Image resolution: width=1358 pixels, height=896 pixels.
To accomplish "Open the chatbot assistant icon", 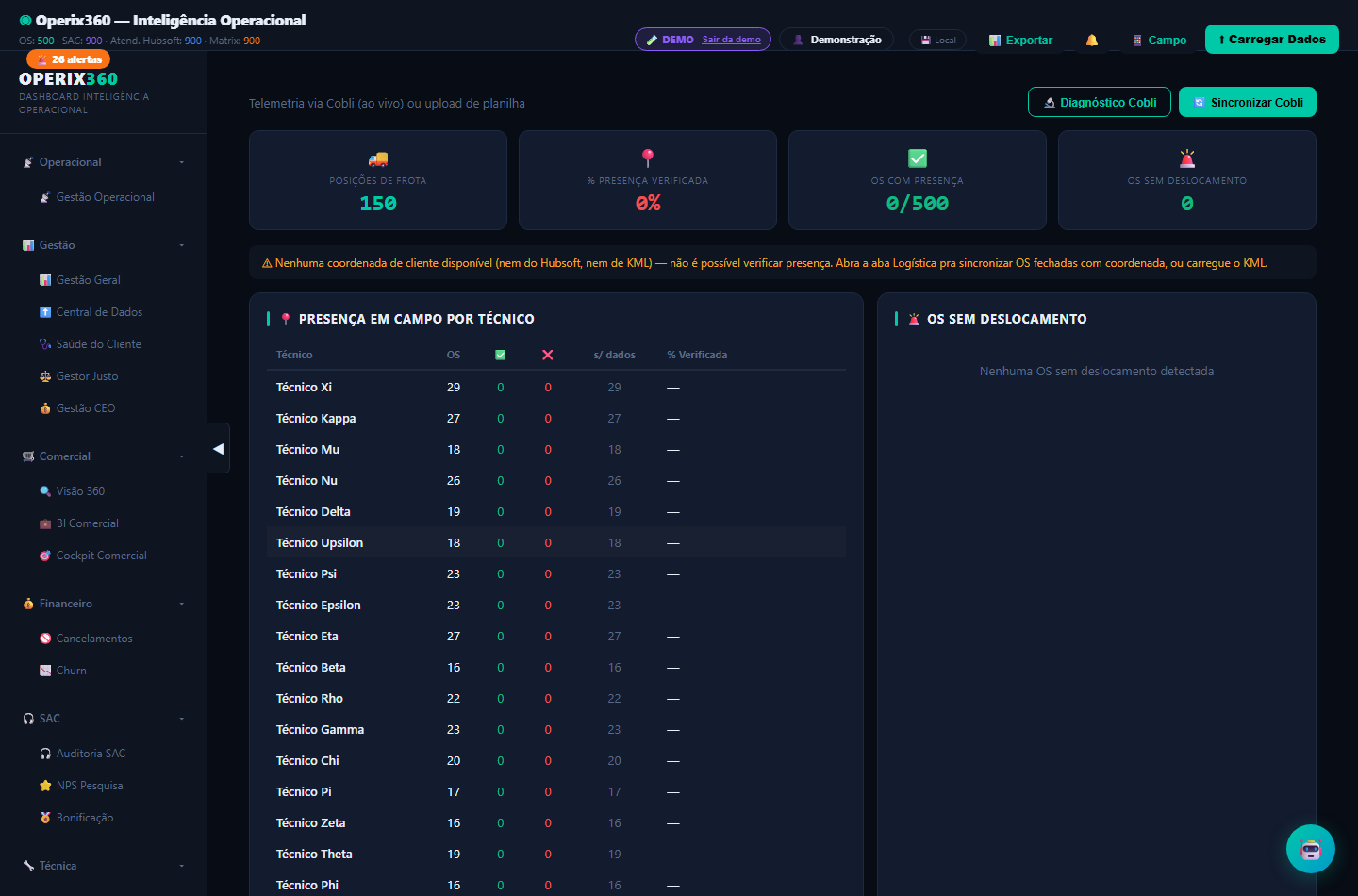I will (1311, 849).
